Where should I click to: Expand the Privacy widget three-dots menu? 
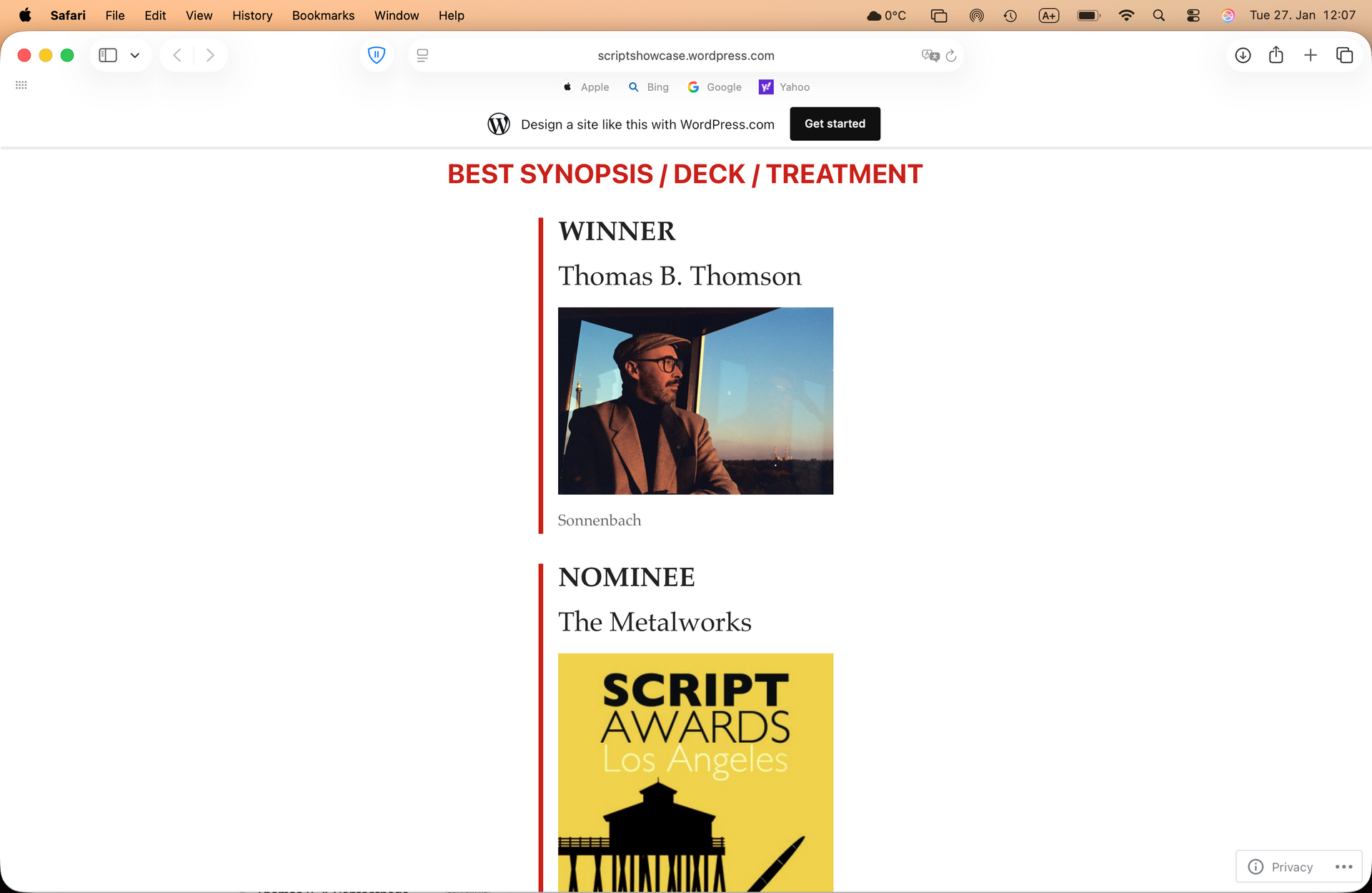click(1343, 867)
